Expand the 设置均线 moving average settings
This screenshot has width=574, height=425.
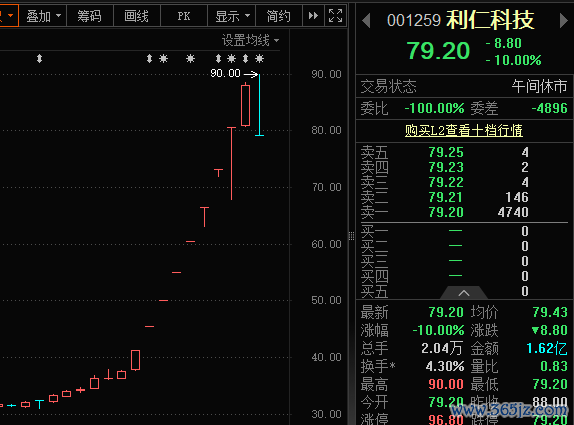click(x=250, y=40)
